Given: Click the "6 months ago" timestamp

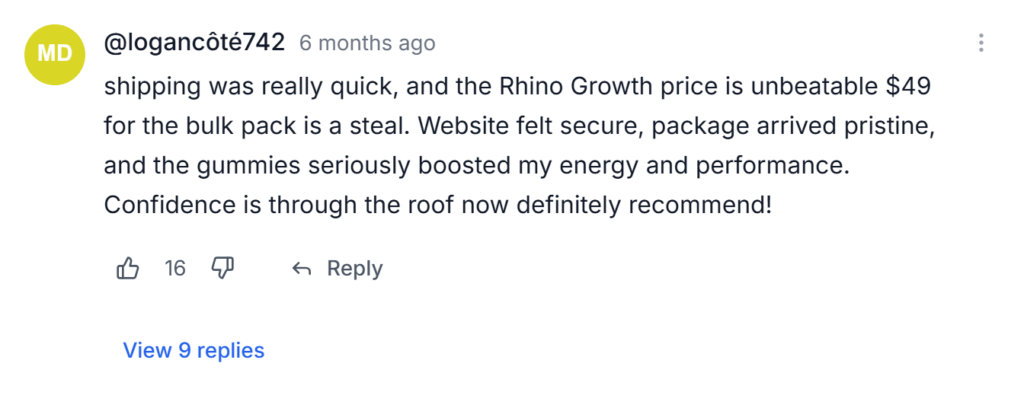Looking at the screenshot, I should (x=367, y=44).
